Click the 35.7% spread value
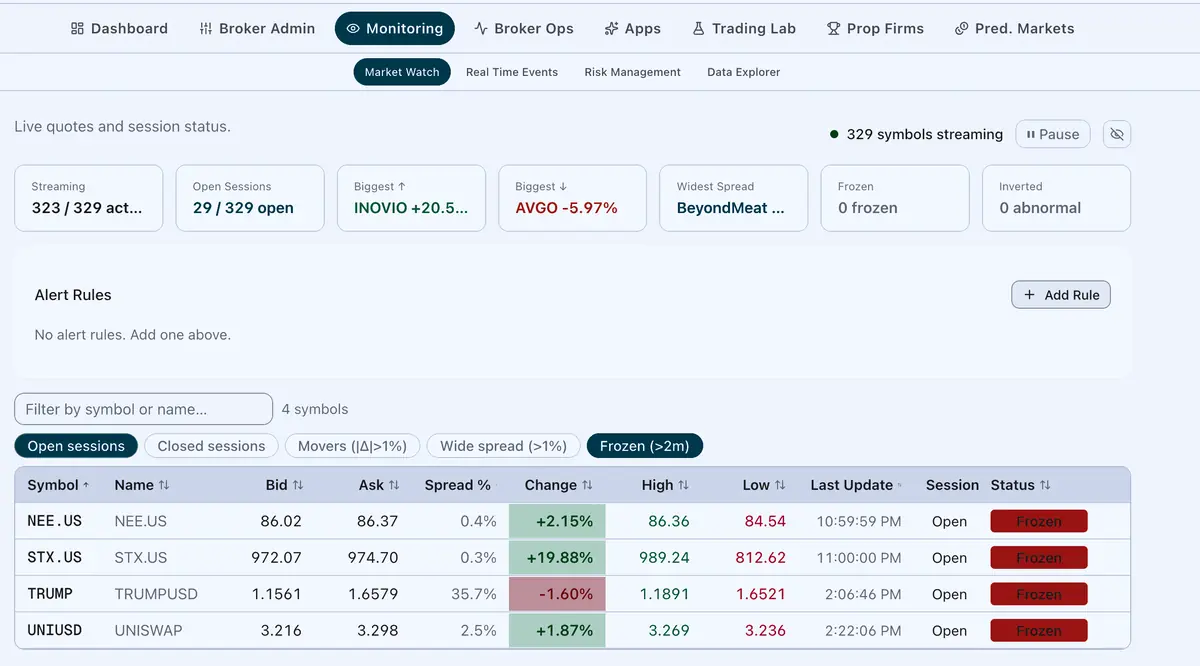This screenshot has width=1200, height=666. [474, 594]
